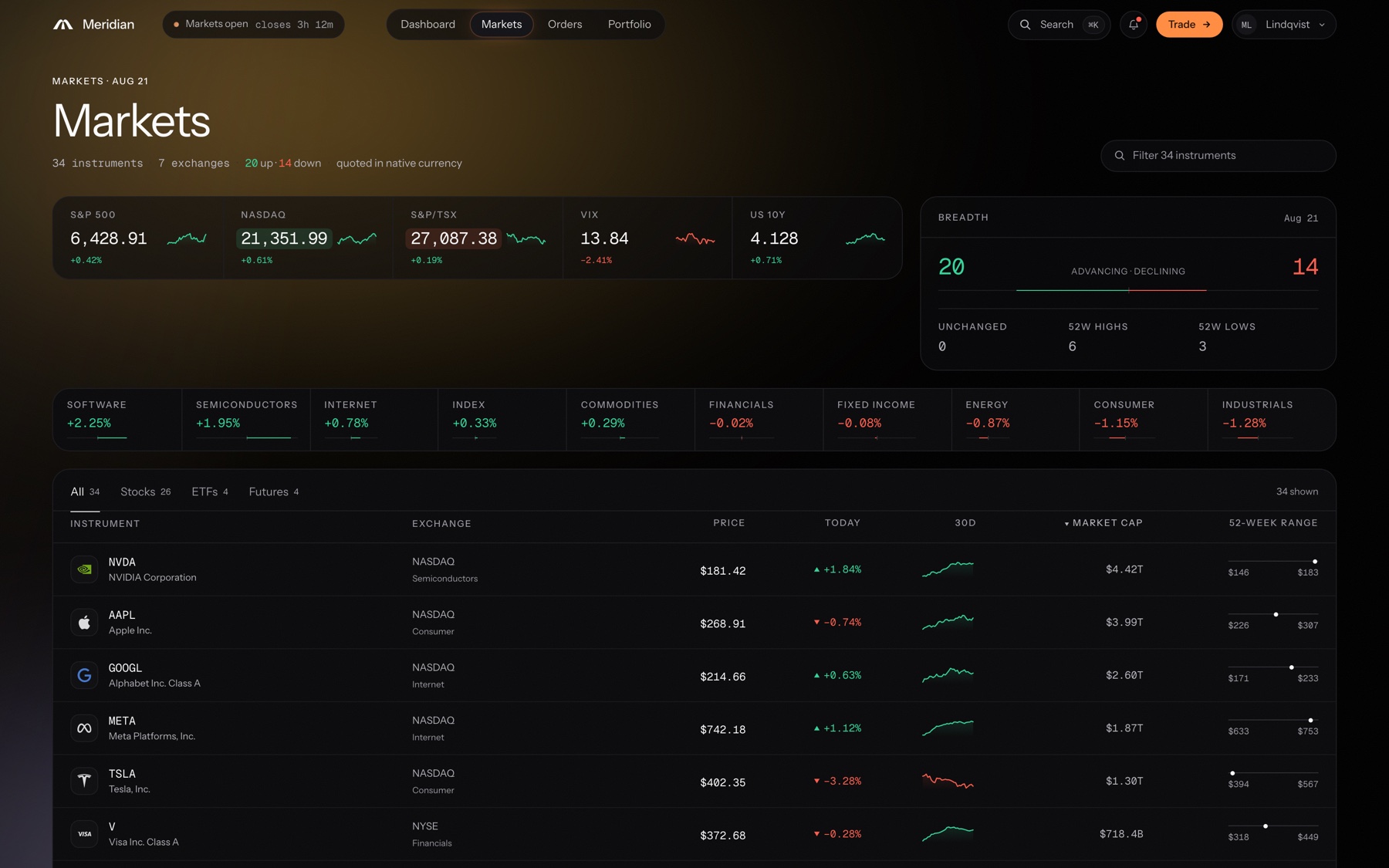Sort by Exchange column header
Viewport: 1389px width, 868px height.
click(441, 524)
